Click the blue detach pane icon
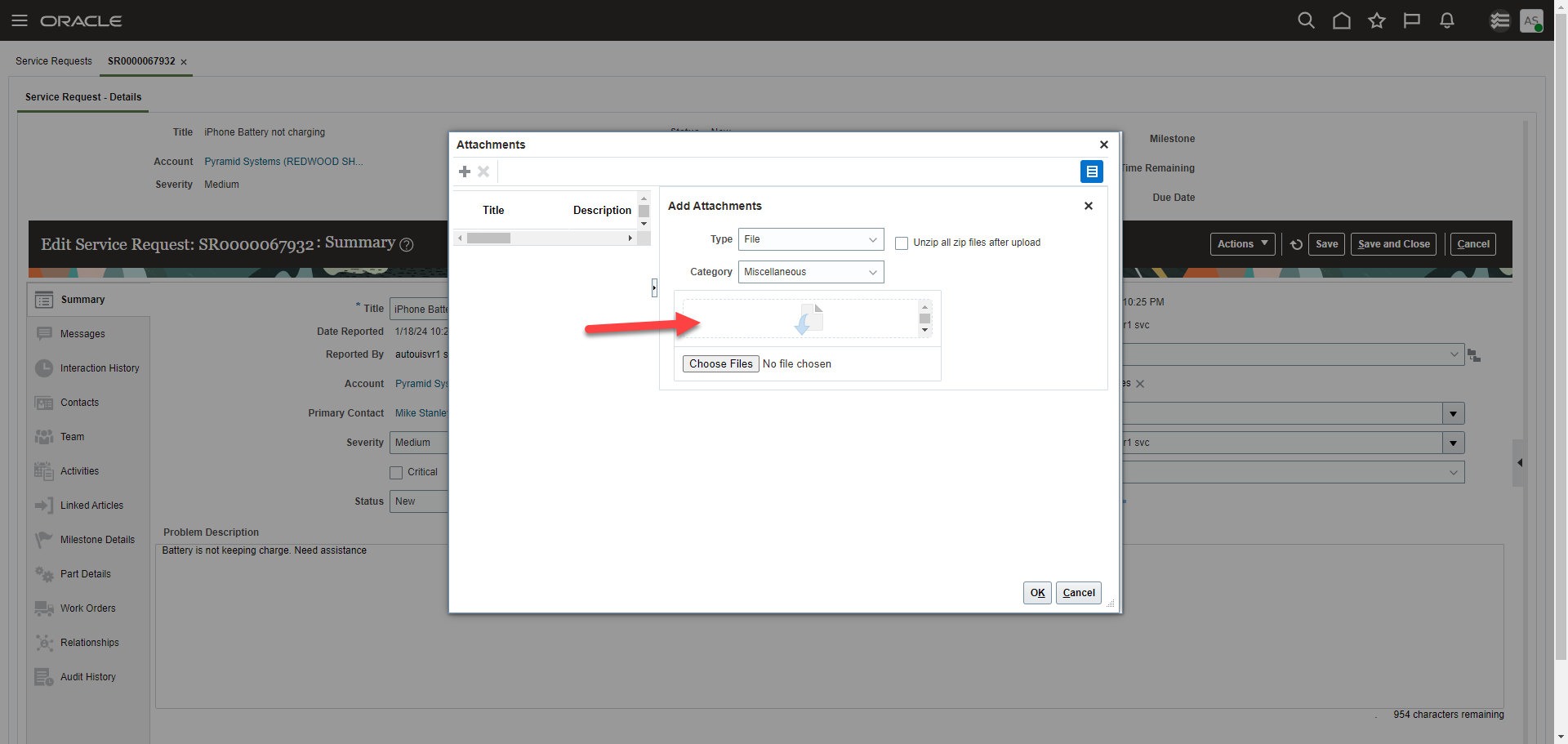 coord(1092,172)
